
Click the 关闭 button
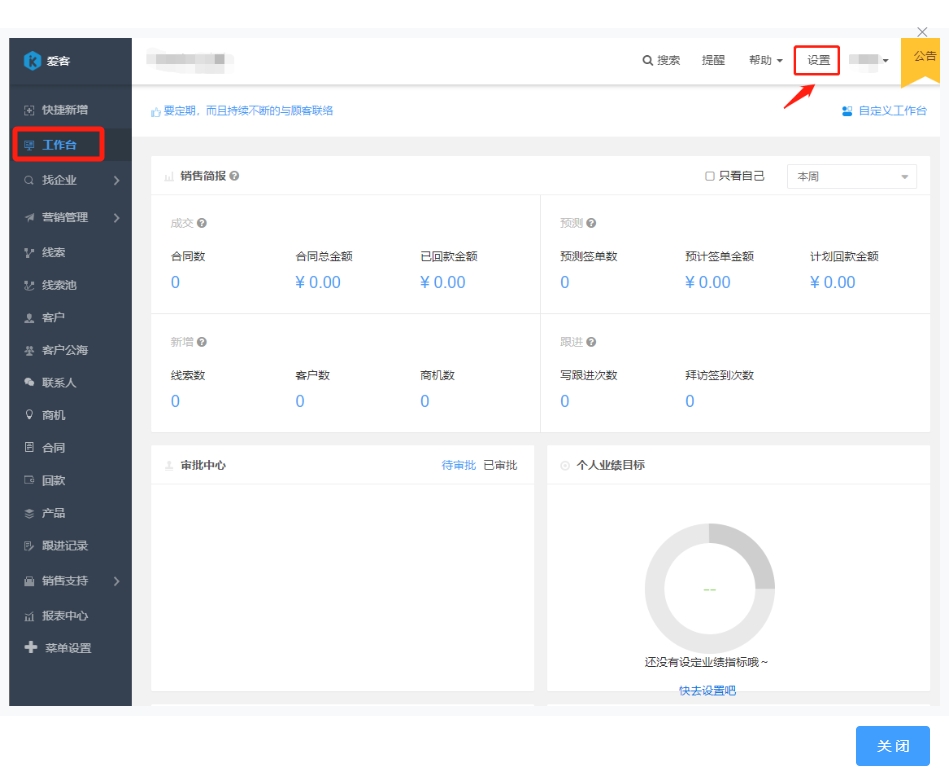pos(892,746)
